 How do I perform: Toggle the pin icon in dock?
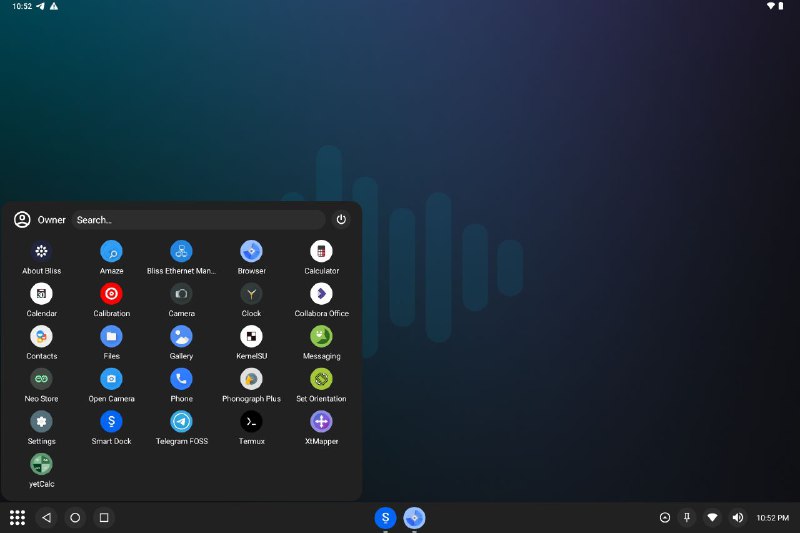pyautogui.click(x=687, y=518)
